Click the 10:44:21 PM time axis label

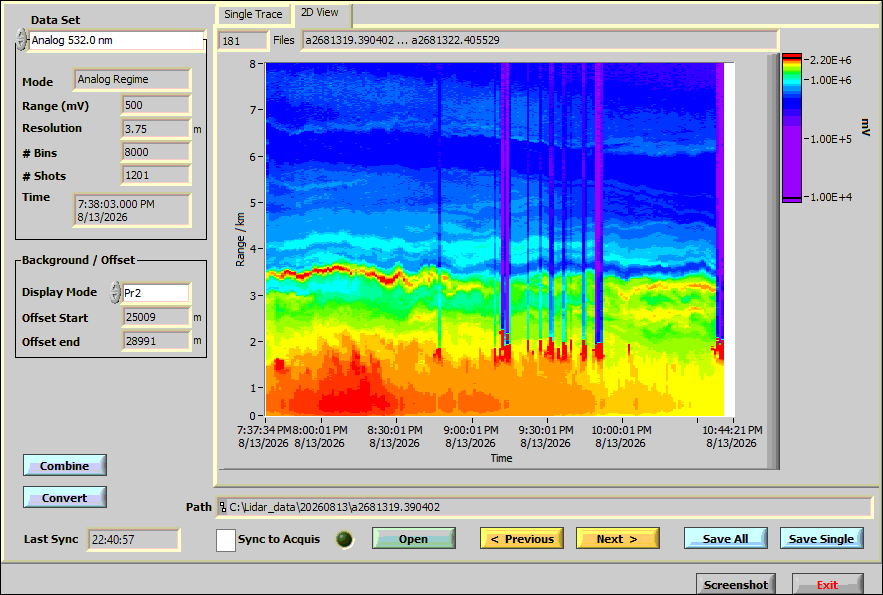click(x=732, y=436)
